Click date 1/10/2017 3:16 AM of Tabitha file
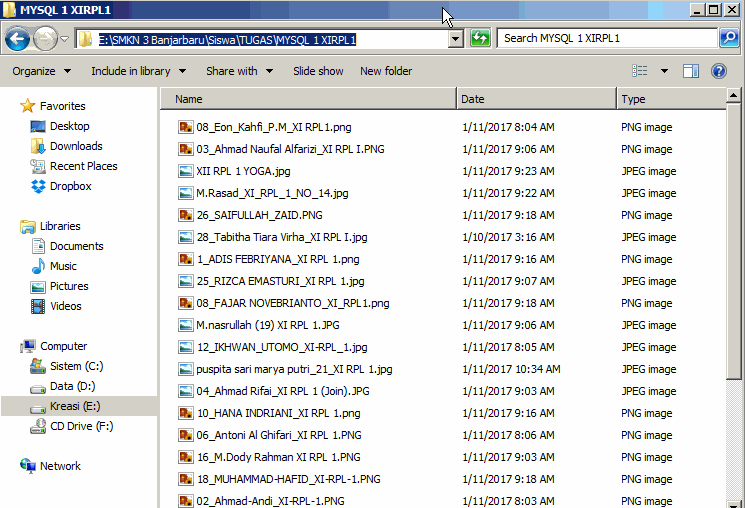Image resolution: width=745 pixels, height=508 pixels. click(508, 237)
